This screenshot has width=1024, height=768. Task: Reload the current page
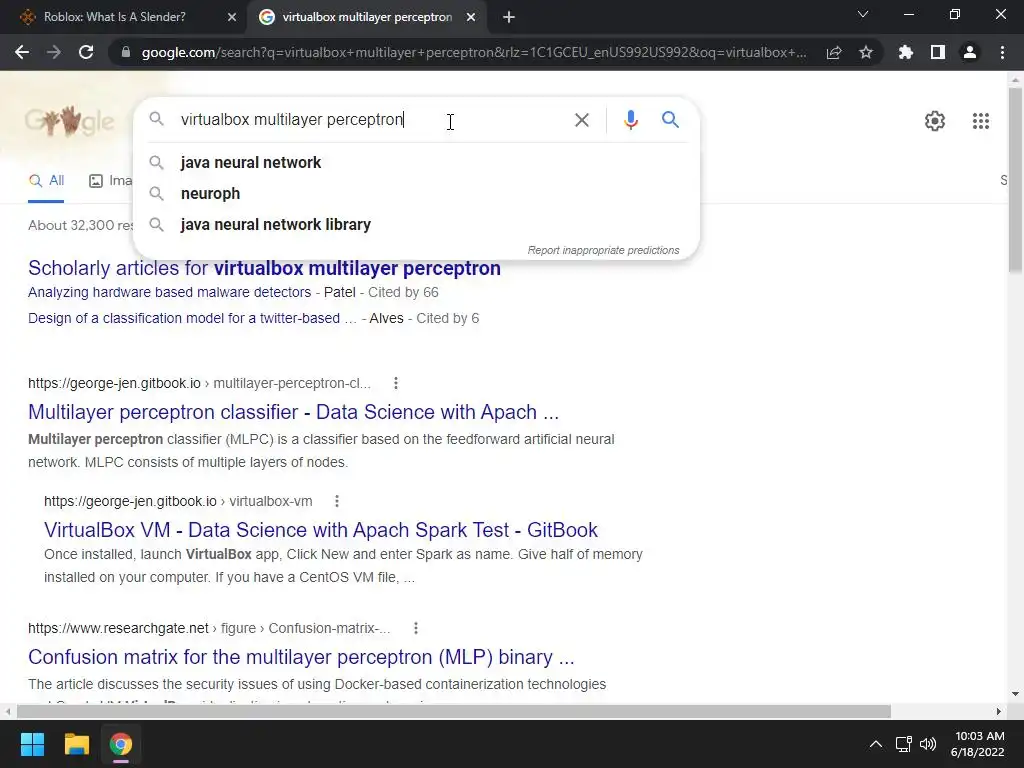(x=86, y=52)
